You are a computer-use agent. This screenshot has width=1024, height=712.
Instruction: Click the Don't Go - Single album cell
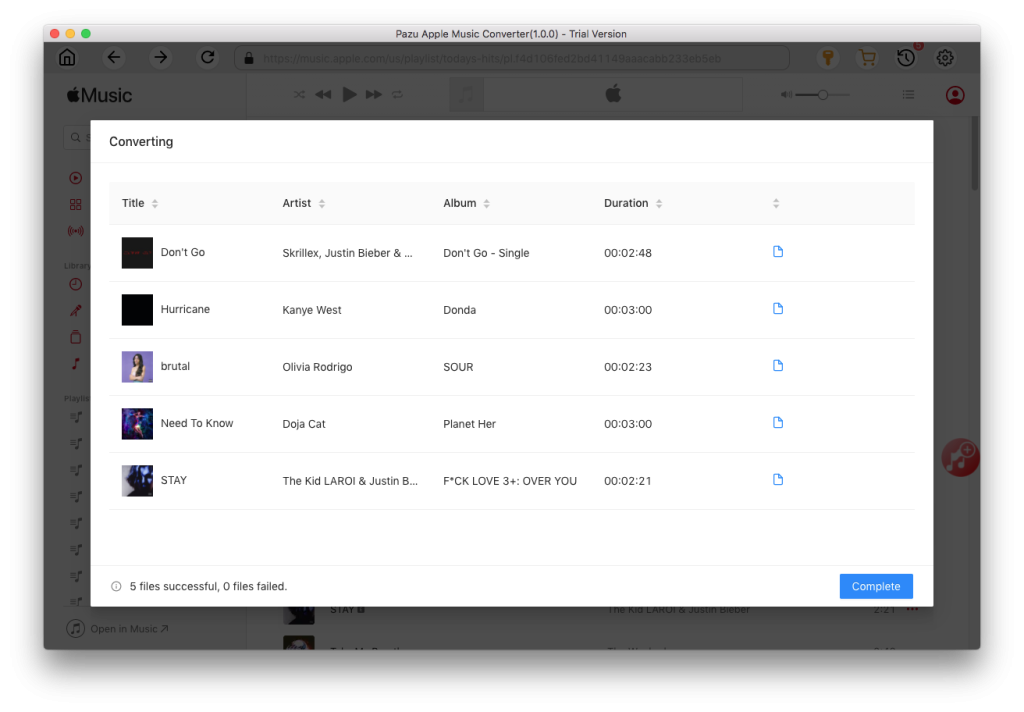486,253
